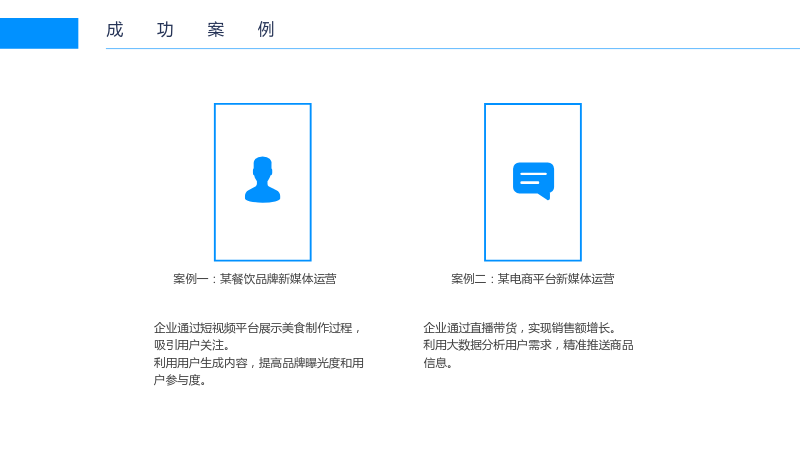This screenshot has width=800, height=450.
Task: Click the text 信息。 in right paragraph
Action: point(438,363)
